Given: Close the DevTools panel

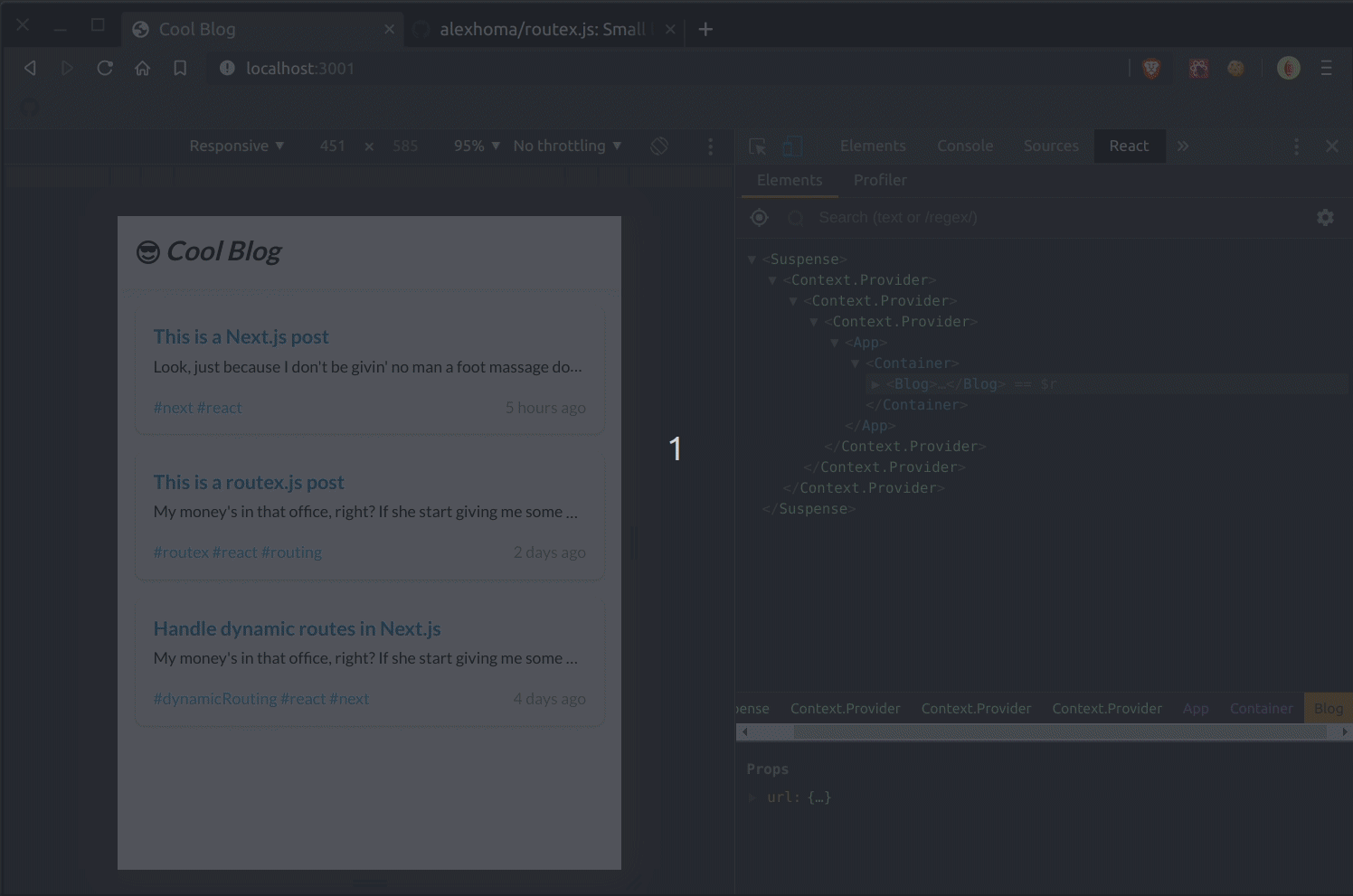Looking at the screenshot, I should point(1332,146).
